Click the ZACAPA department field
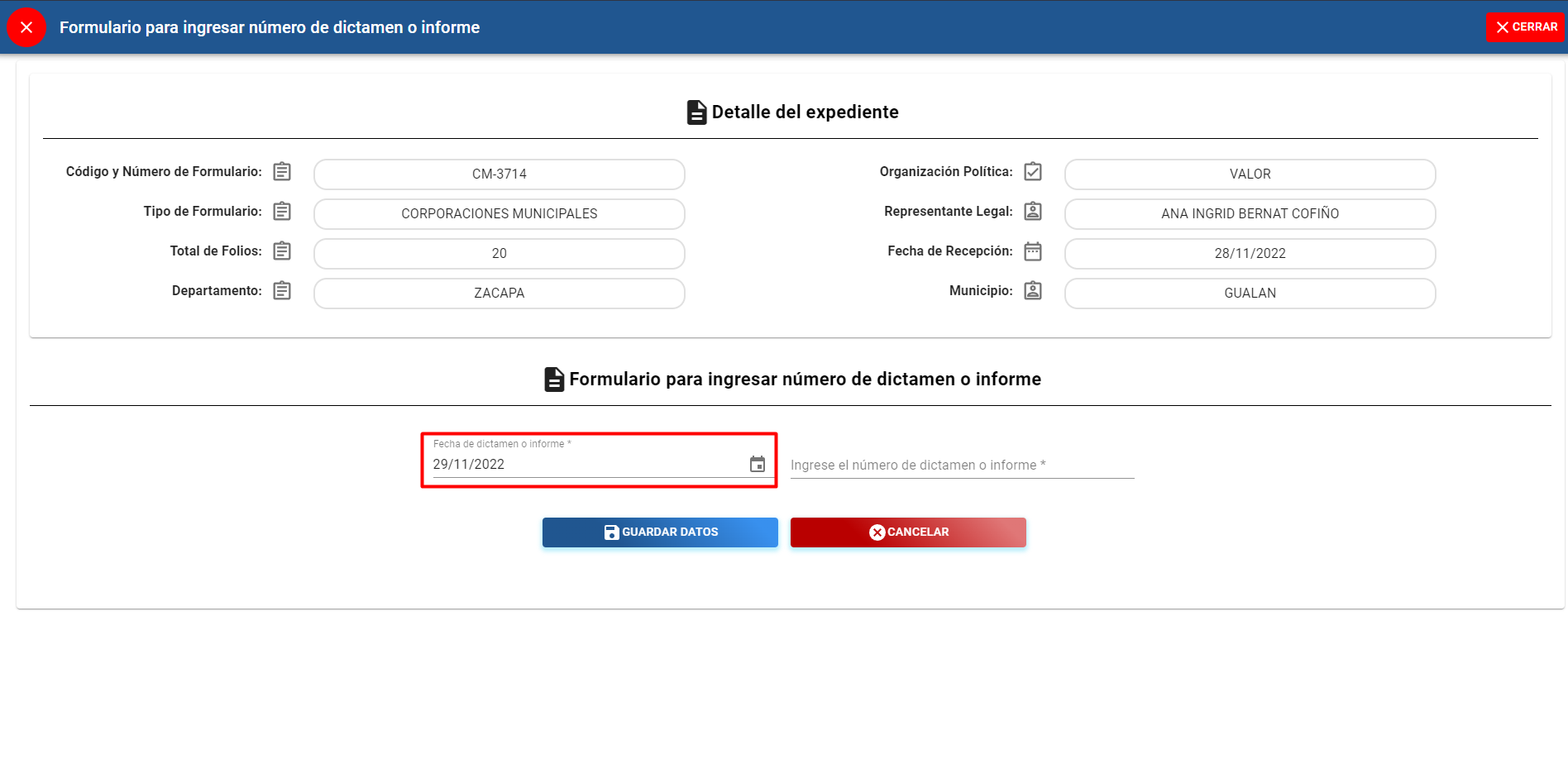 (499, 293)
